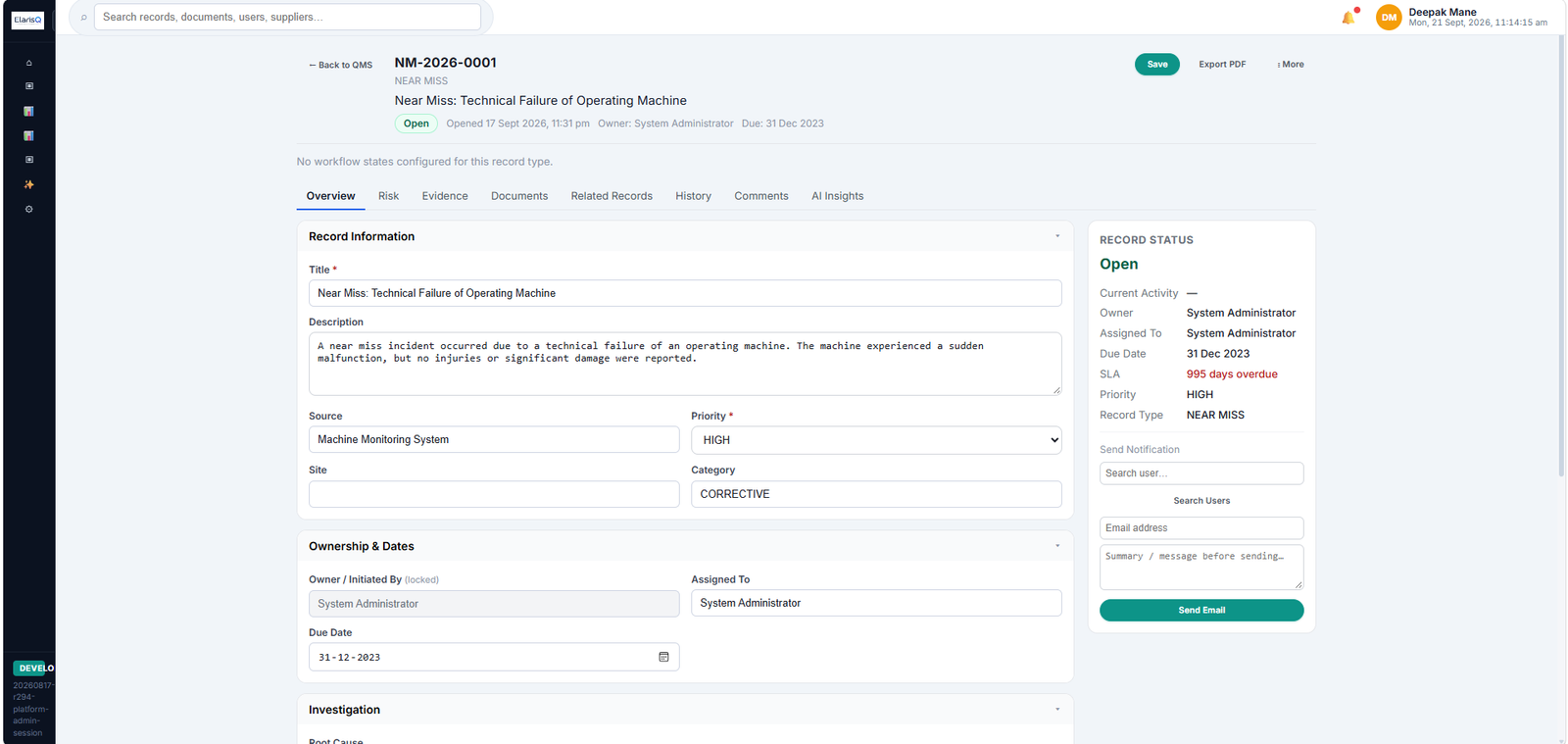Screen dimensions: 1568x744
Task: Click into the Description text area
Action: pos(685,364)
